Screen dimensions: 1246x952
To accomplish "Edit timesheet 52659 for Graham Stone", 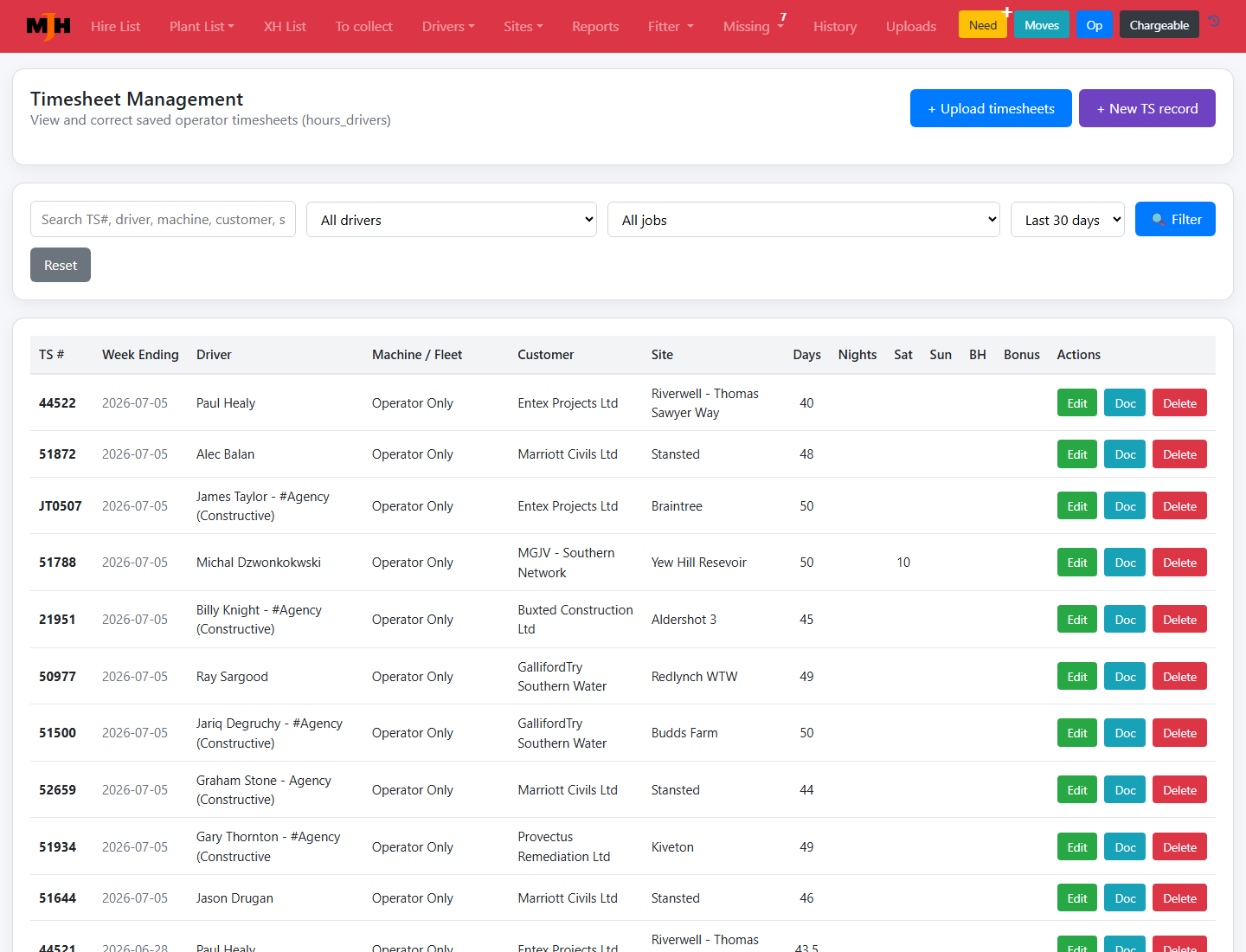I will point(1077,790).
